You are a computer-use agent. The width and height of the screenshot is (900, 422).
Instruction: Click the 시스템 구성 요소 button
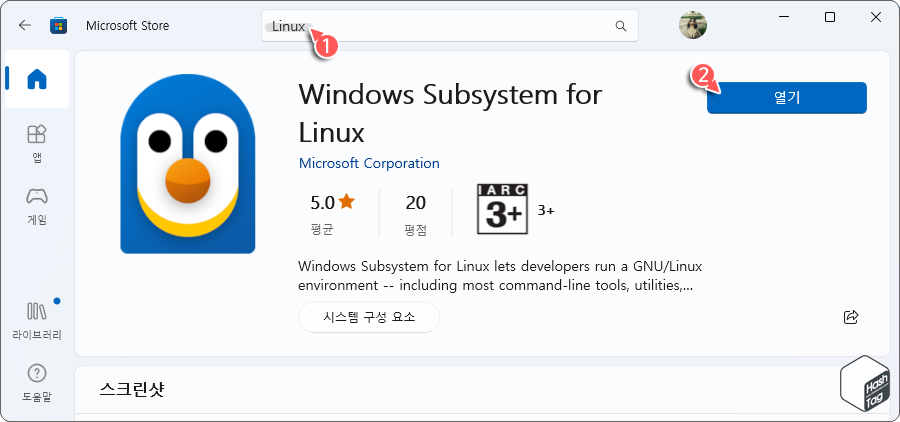pyautogui.click(x=369, y=317)
